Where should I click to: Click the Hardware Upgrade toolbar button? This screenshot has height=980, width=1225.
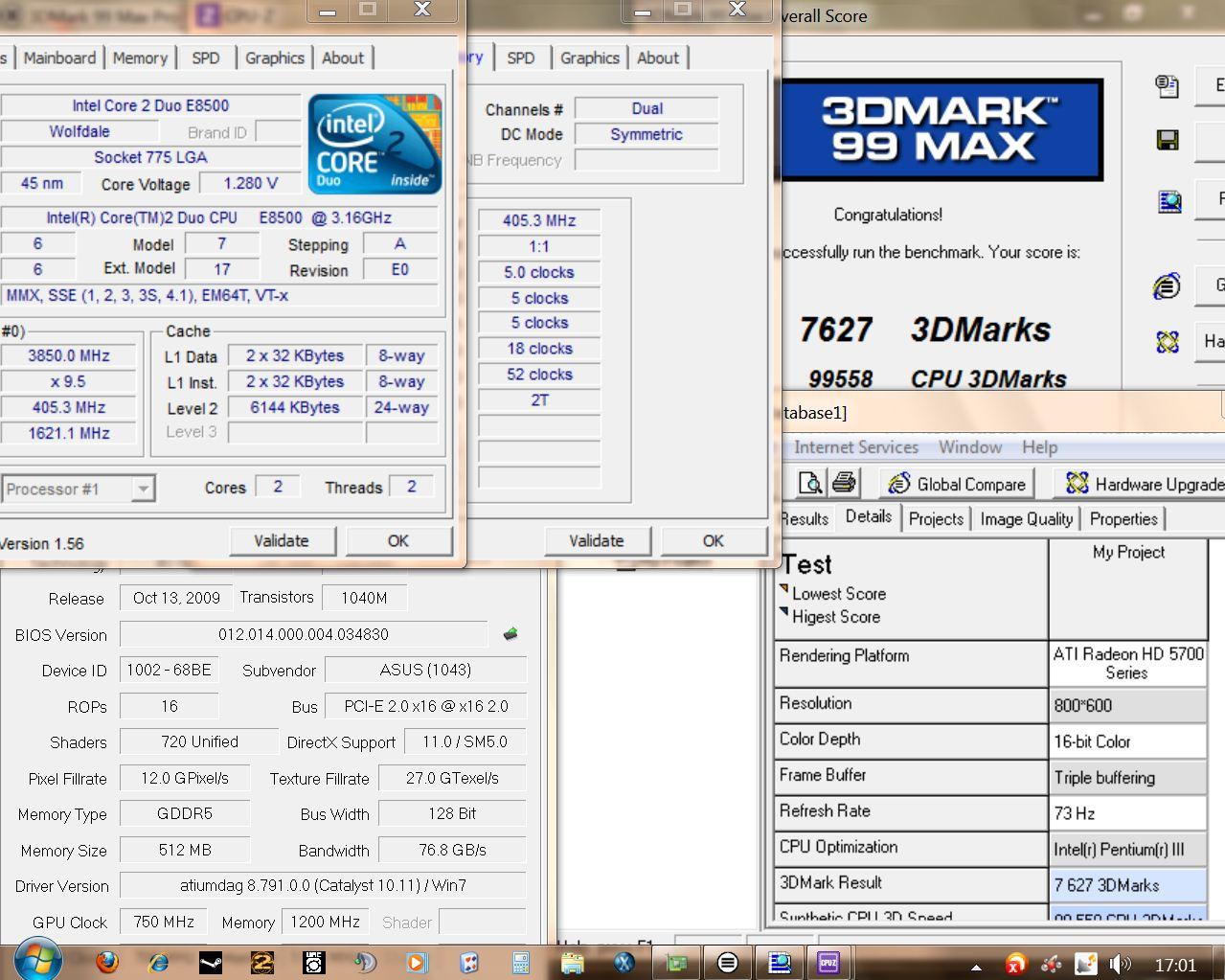pyautogui.click(x=1141, y=484)
